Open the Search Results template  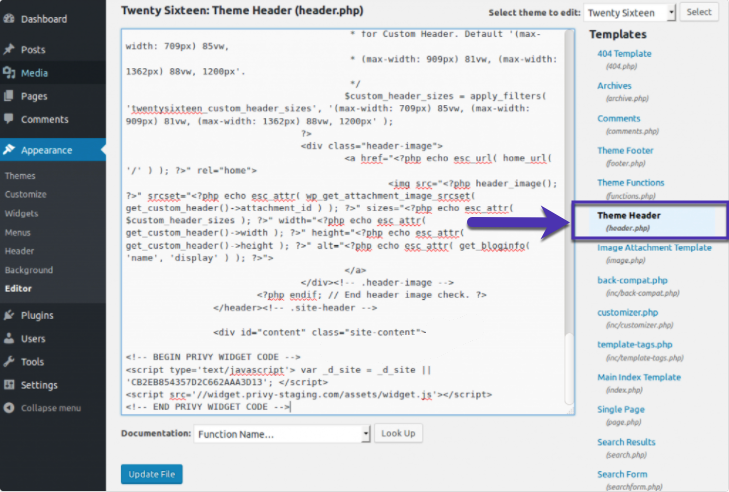pyautogui.click(x=626, y=442)
